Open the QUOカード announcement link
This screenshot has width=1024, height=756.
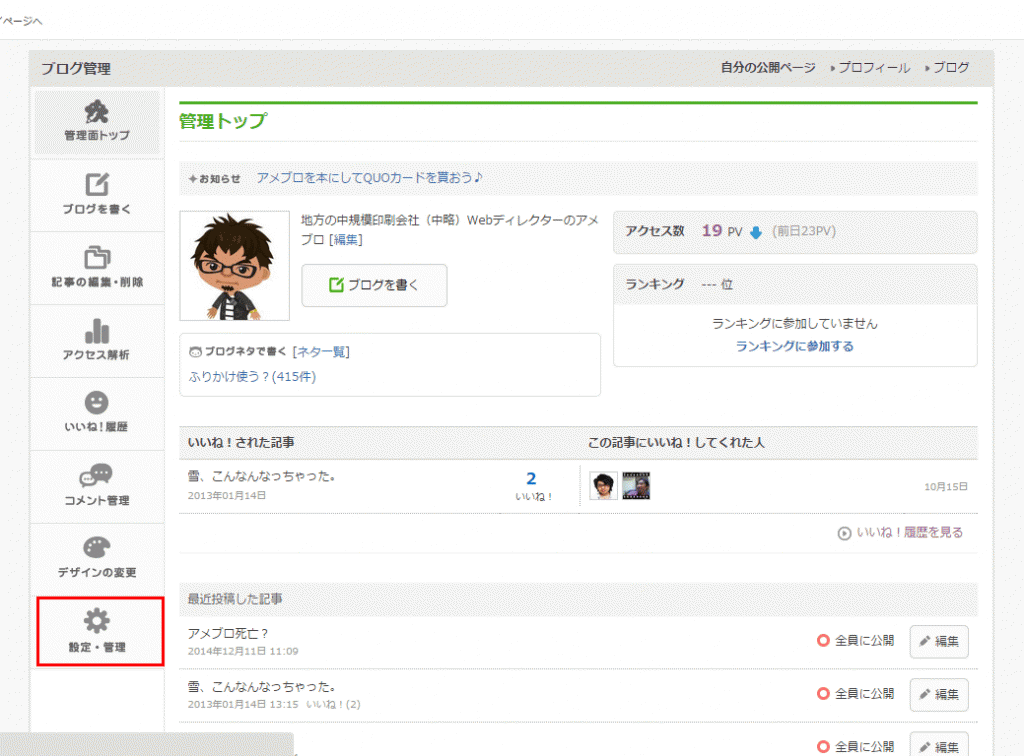[369, 178]
